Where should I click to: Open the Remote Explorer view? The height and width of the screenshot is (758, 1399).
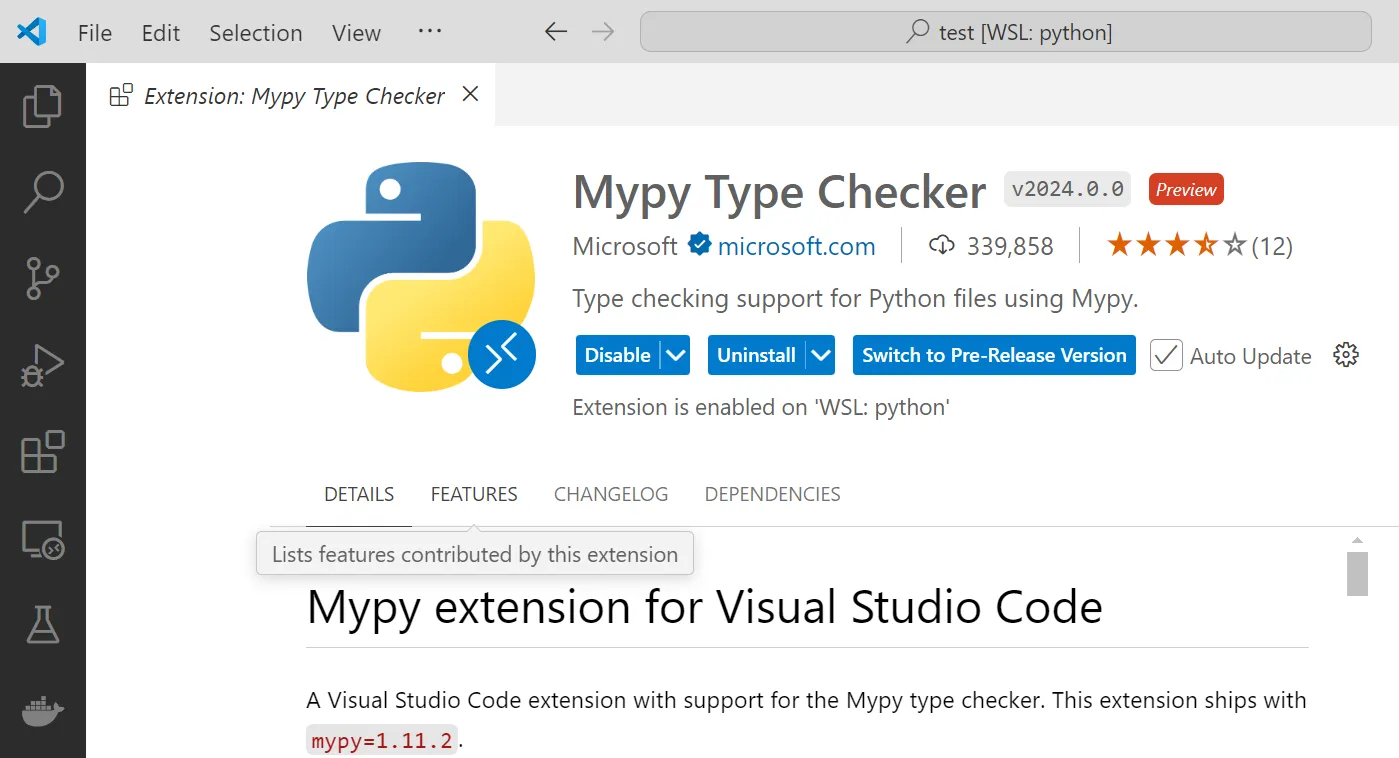tap(42, 540)
